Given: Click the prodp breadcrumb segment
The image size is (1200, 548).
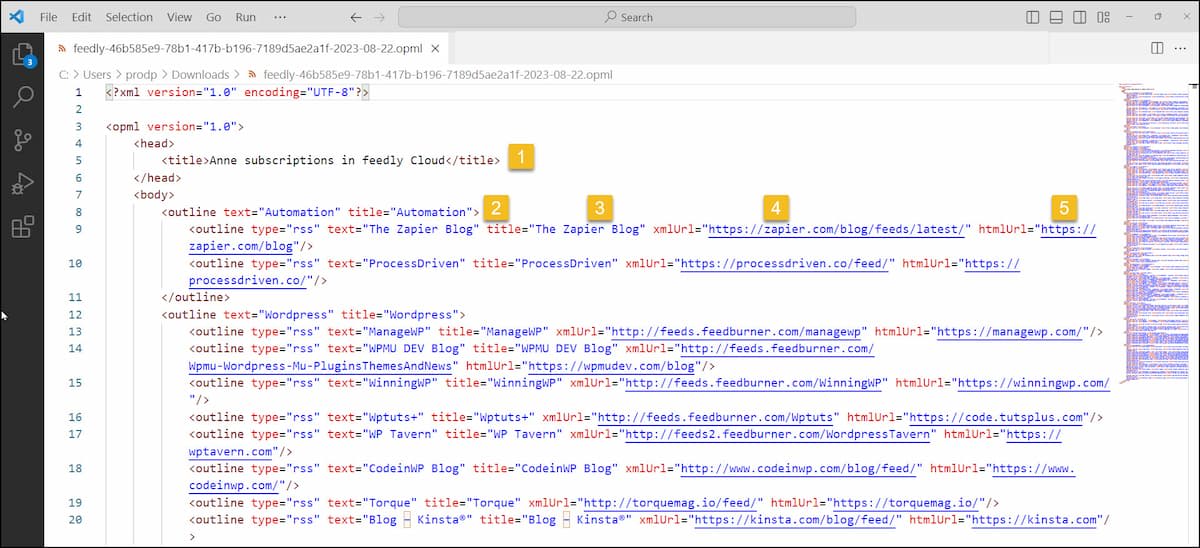Looking at the screenshot, I should tap(142, 74).
